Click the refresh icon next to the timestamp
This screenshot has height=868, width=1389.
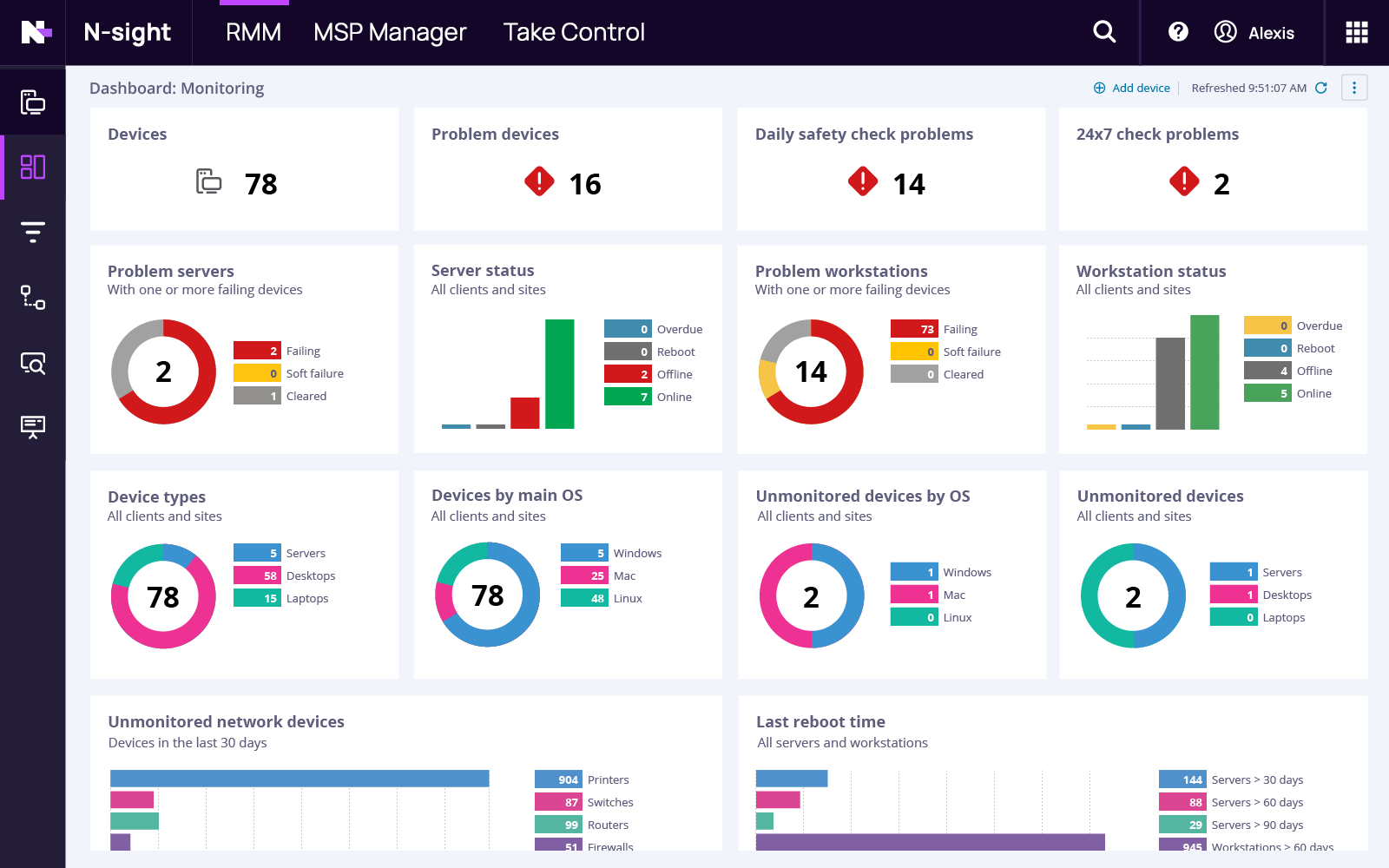[1321, 88]
